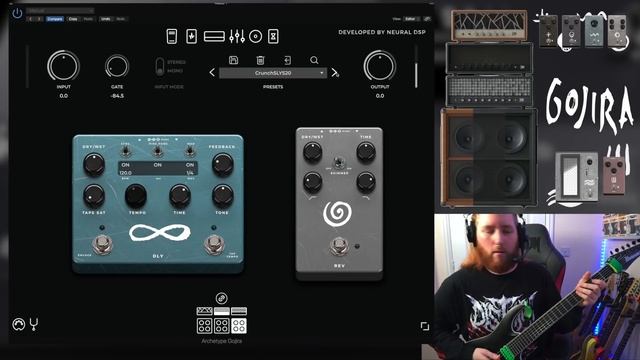Toggle the delay pedal Mod switch
This screenshot has width=640, height=360.
pos(190,152)
